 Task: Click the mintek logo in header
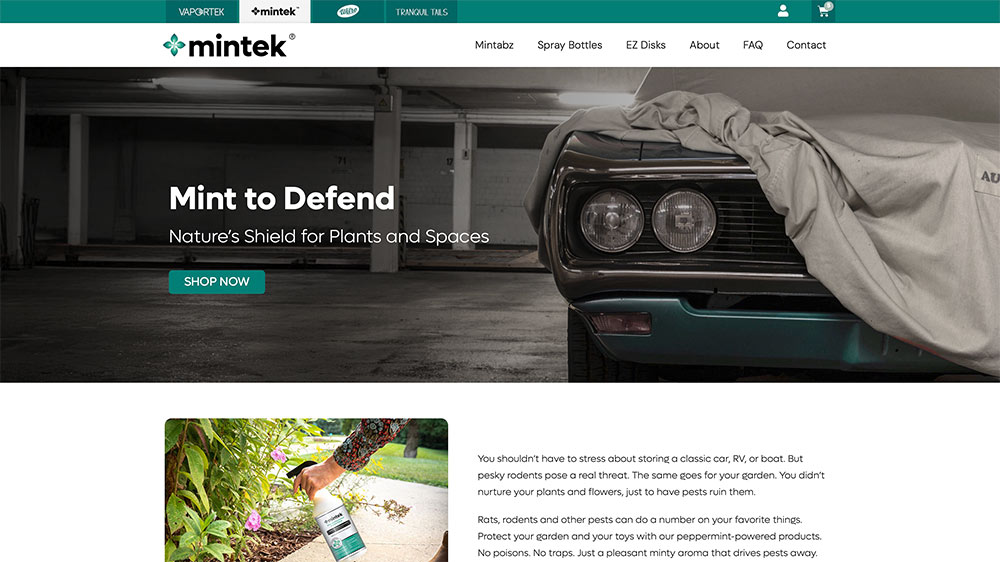(x=229, y=45)
